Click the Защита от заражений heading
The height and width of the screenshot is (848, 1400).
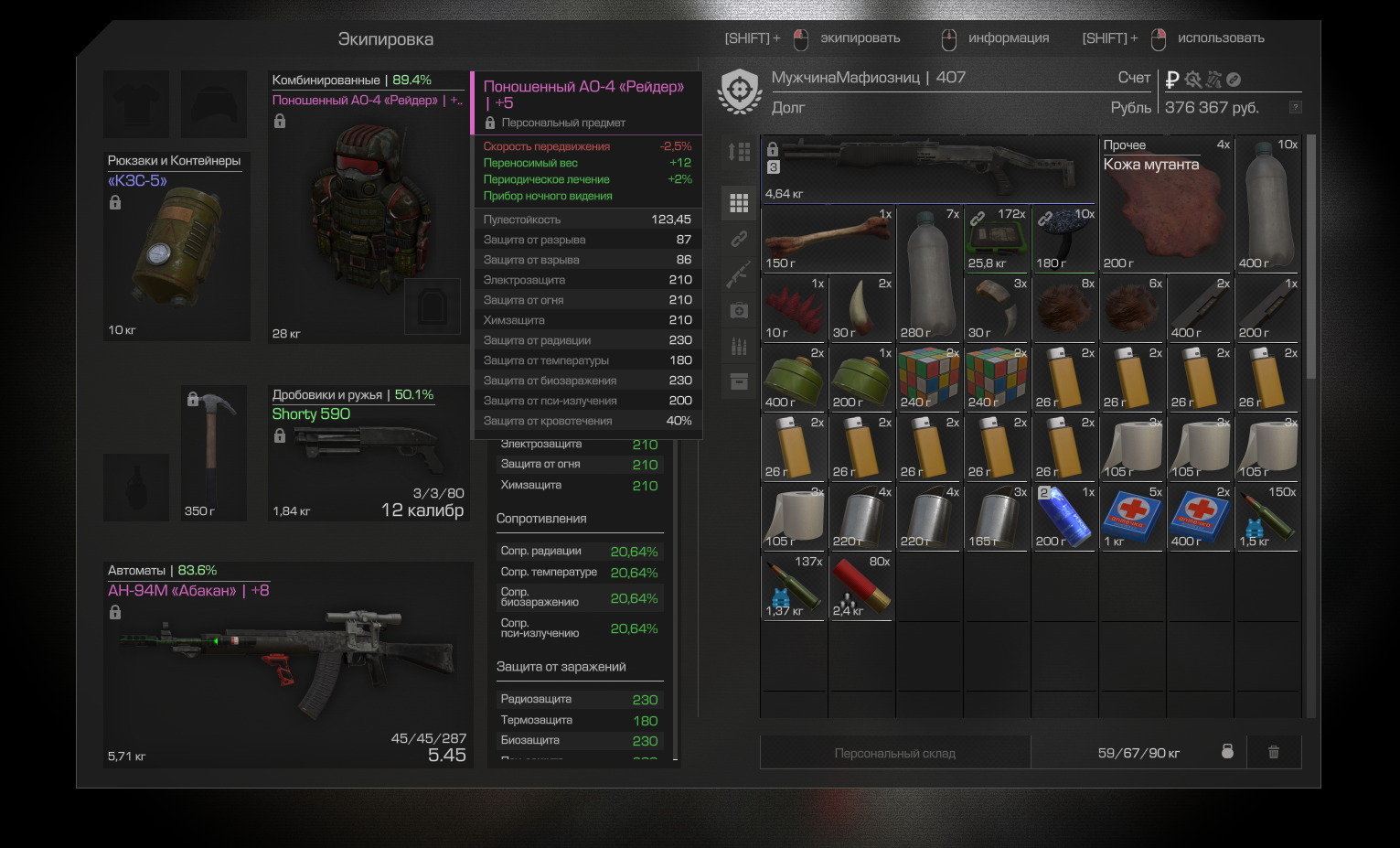561,667
